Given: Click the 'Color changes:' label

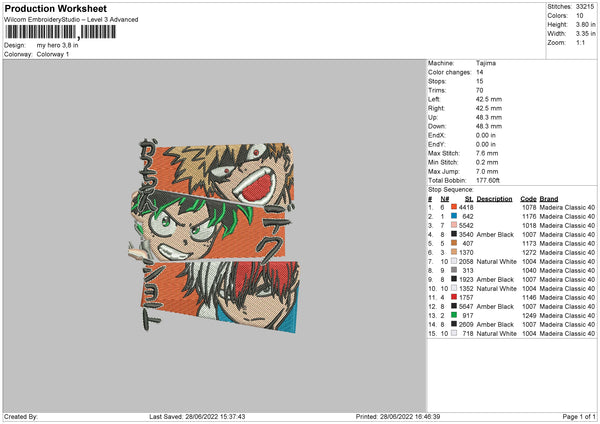Looking at the screenshot, I should click(450, 72).
